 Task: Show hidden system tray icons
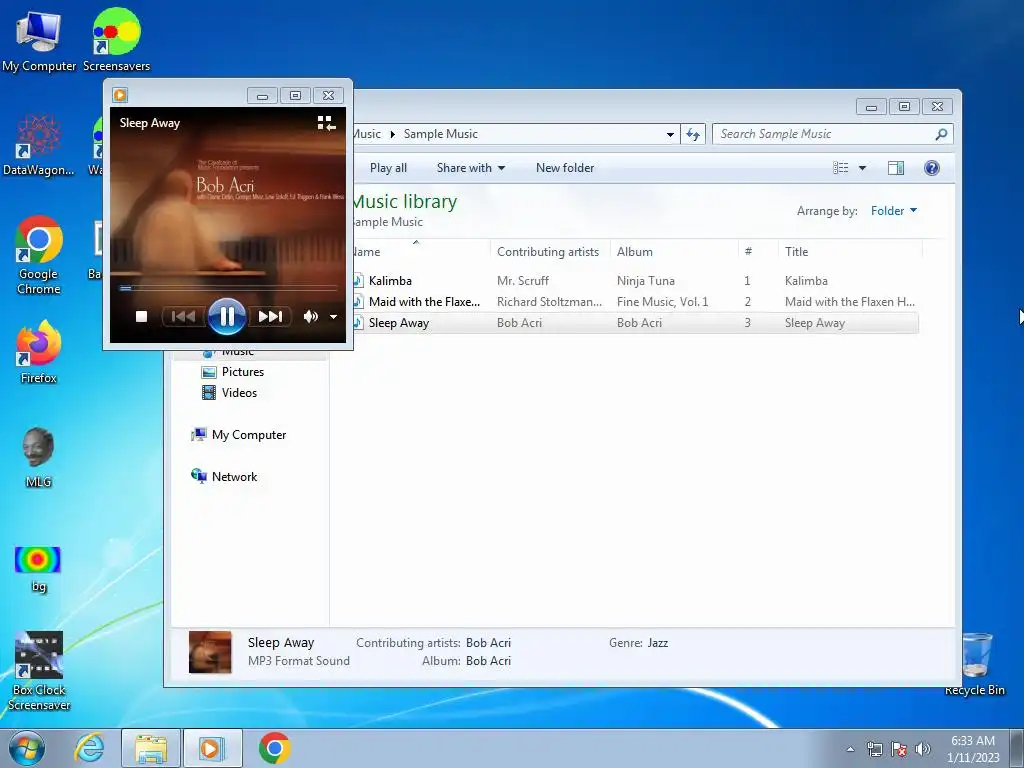point(850,750)
